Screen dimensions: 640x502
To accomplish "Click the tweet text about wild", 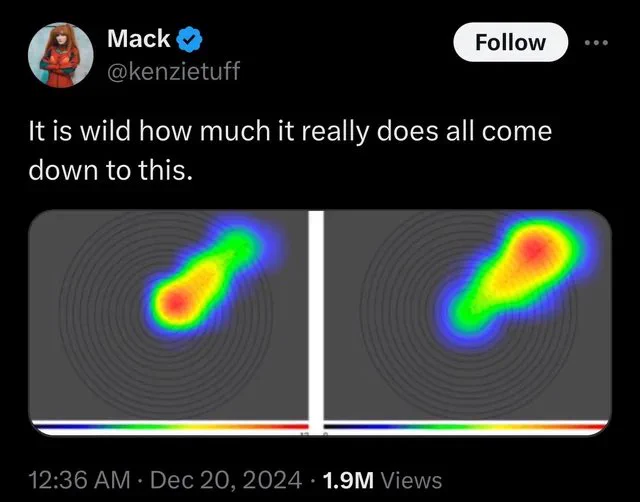I will 290,150.
